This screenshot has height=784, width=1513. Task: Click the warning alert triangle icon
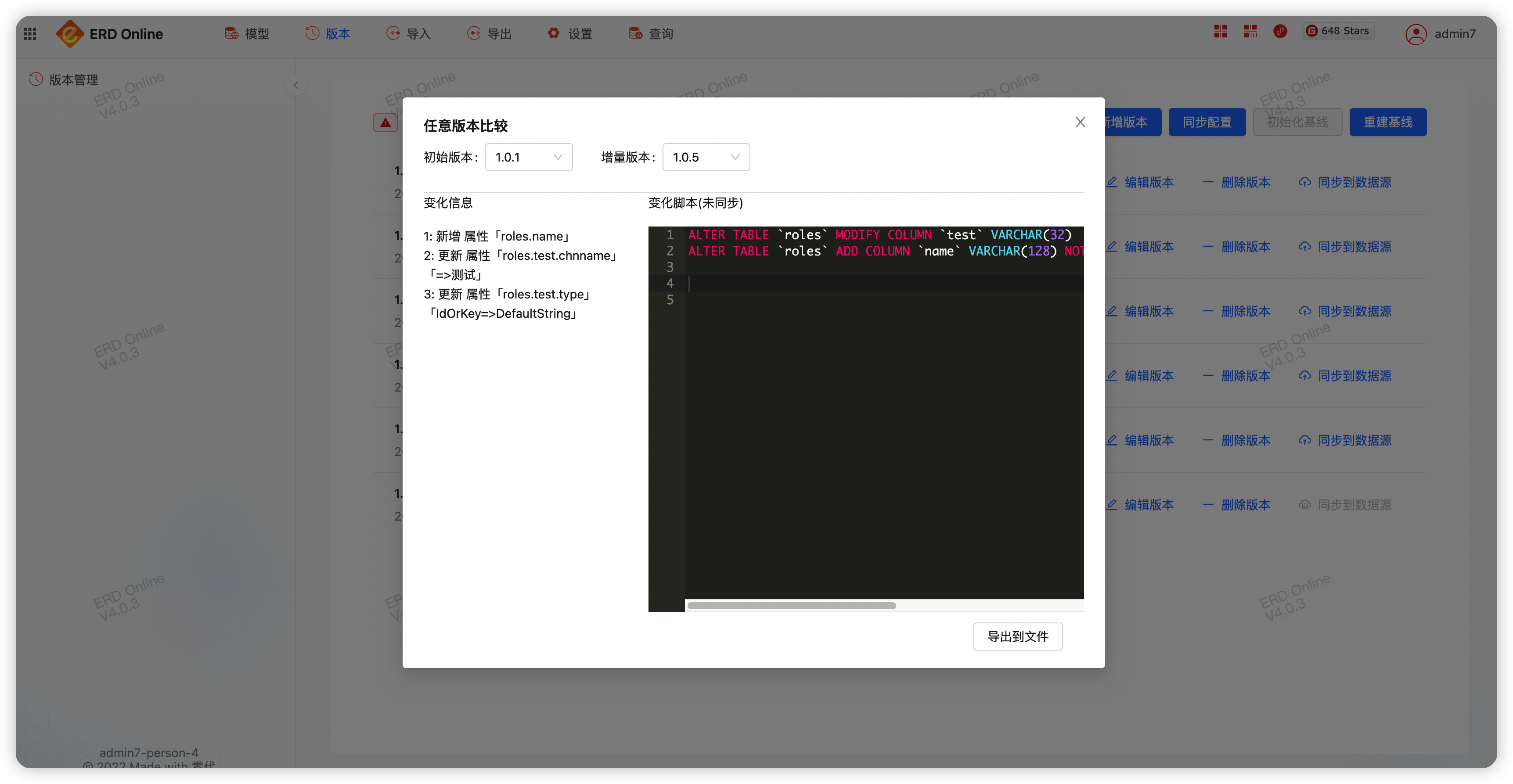point(385,122)
